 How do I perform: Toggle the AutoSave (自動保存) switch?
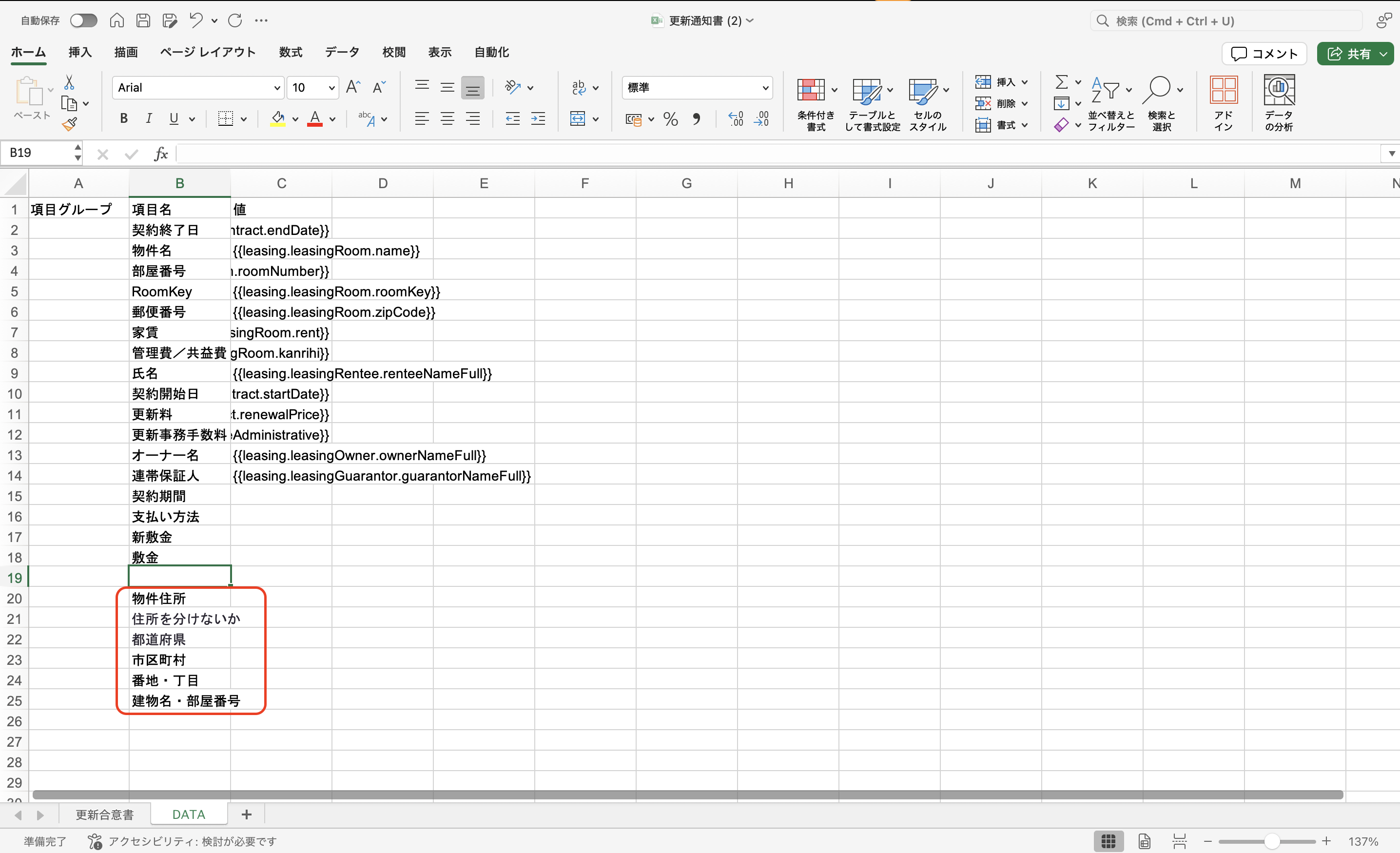(83, 21)
